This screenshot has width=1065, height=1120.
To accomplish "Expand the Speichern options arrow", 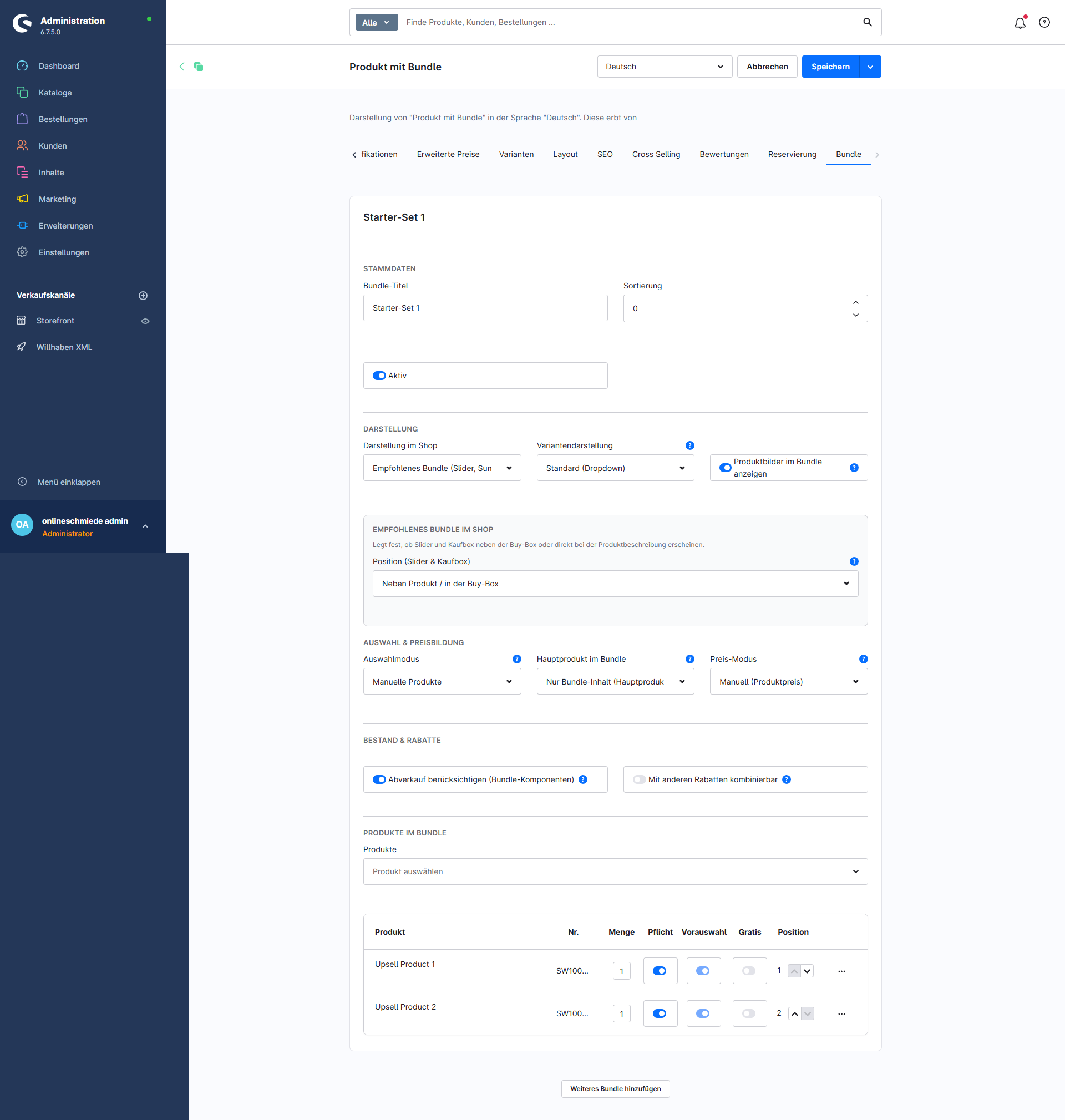I will pos(870,67).
